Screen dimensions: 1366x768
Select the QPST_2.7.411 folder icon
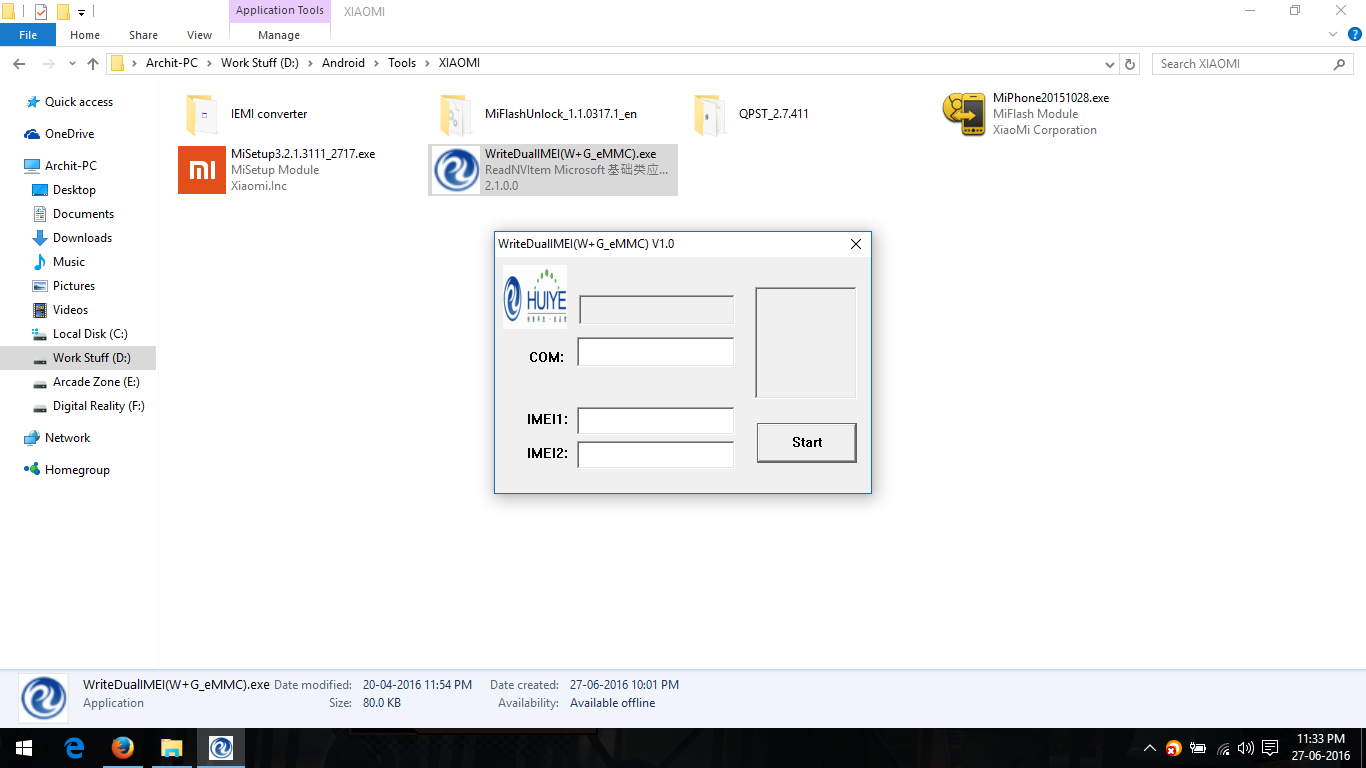pos(710,114)
